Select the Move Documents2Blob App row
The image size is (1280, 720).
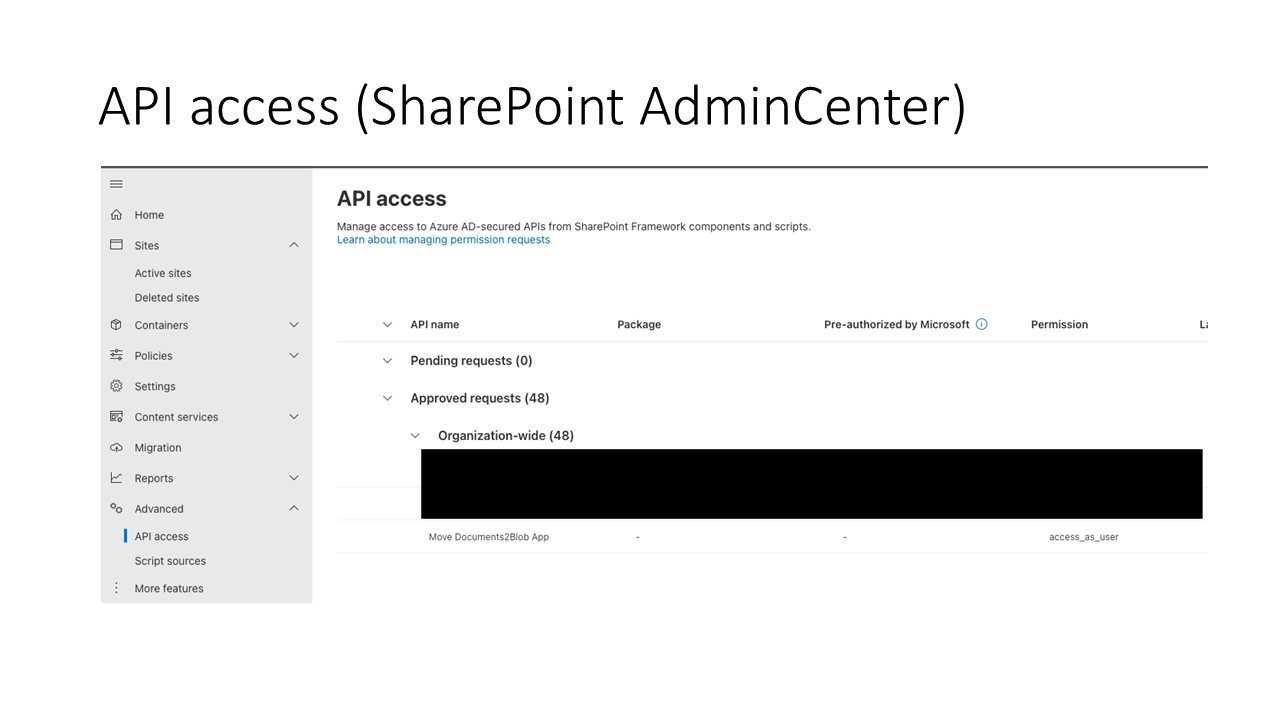(772, 537)
